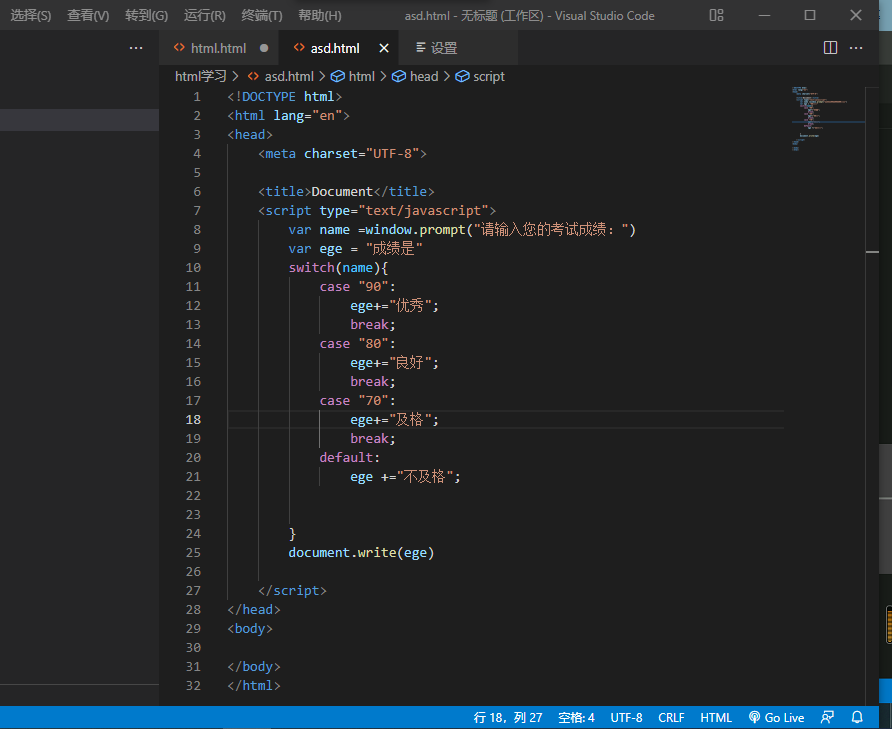892x729 pixels.
Task: Switch to the html.html tab
Action: (219, 48)
